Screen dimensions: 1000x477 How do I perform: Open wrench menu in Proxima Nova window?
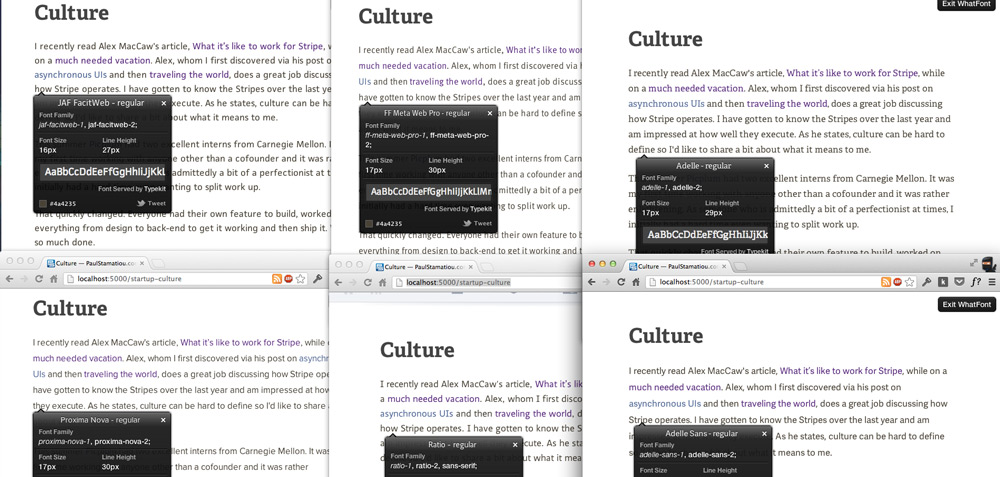tap(317, 279)
